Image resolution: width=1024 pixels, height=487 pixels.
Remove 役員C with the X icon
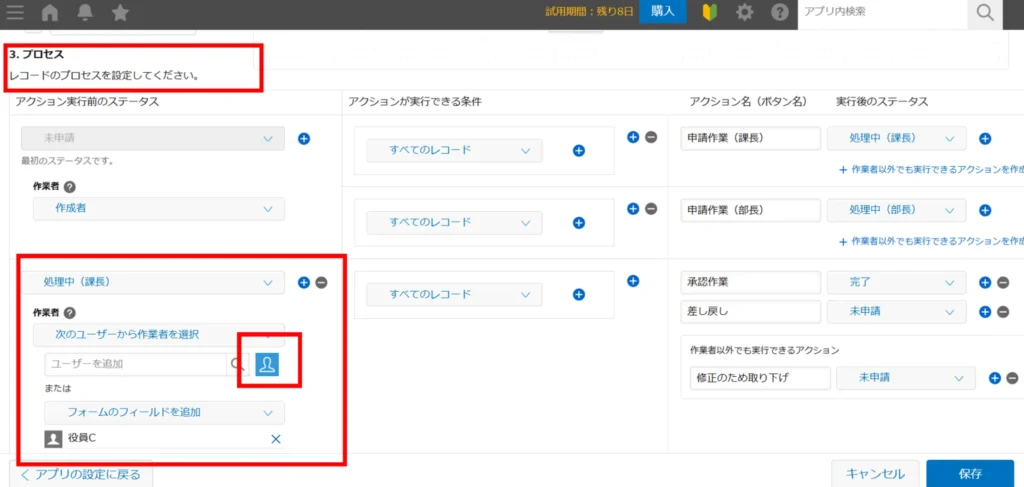pos(276,439)
